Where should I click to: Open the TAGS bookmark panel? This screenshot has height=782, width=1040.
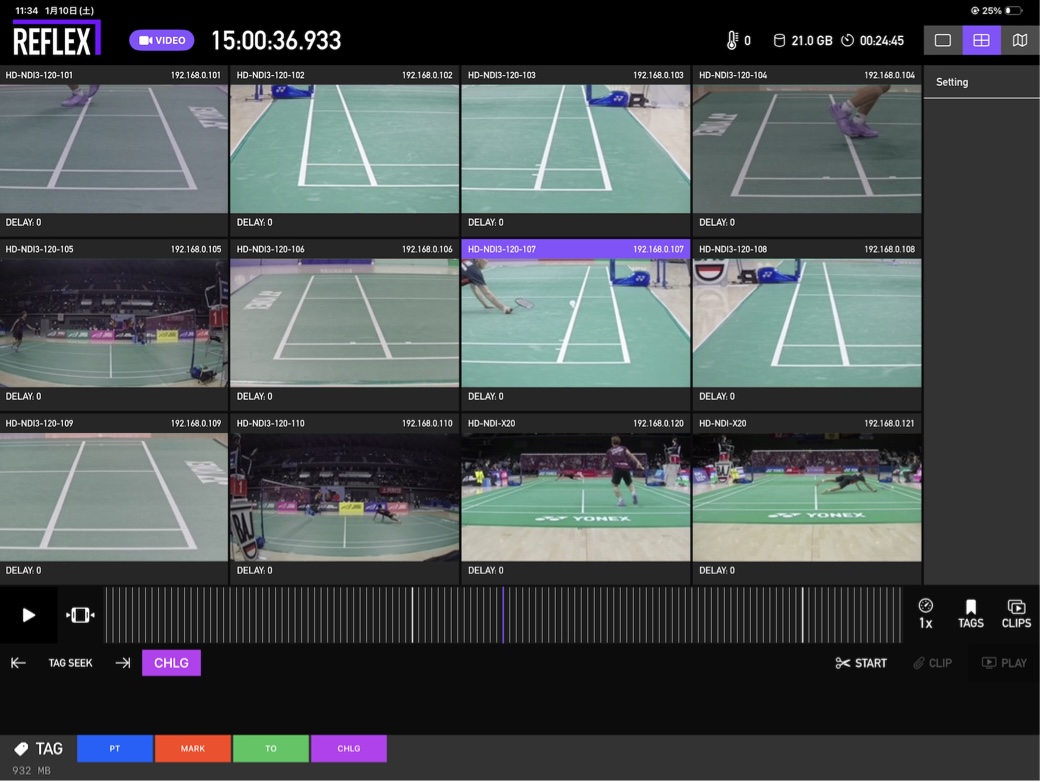coord(970,614)
